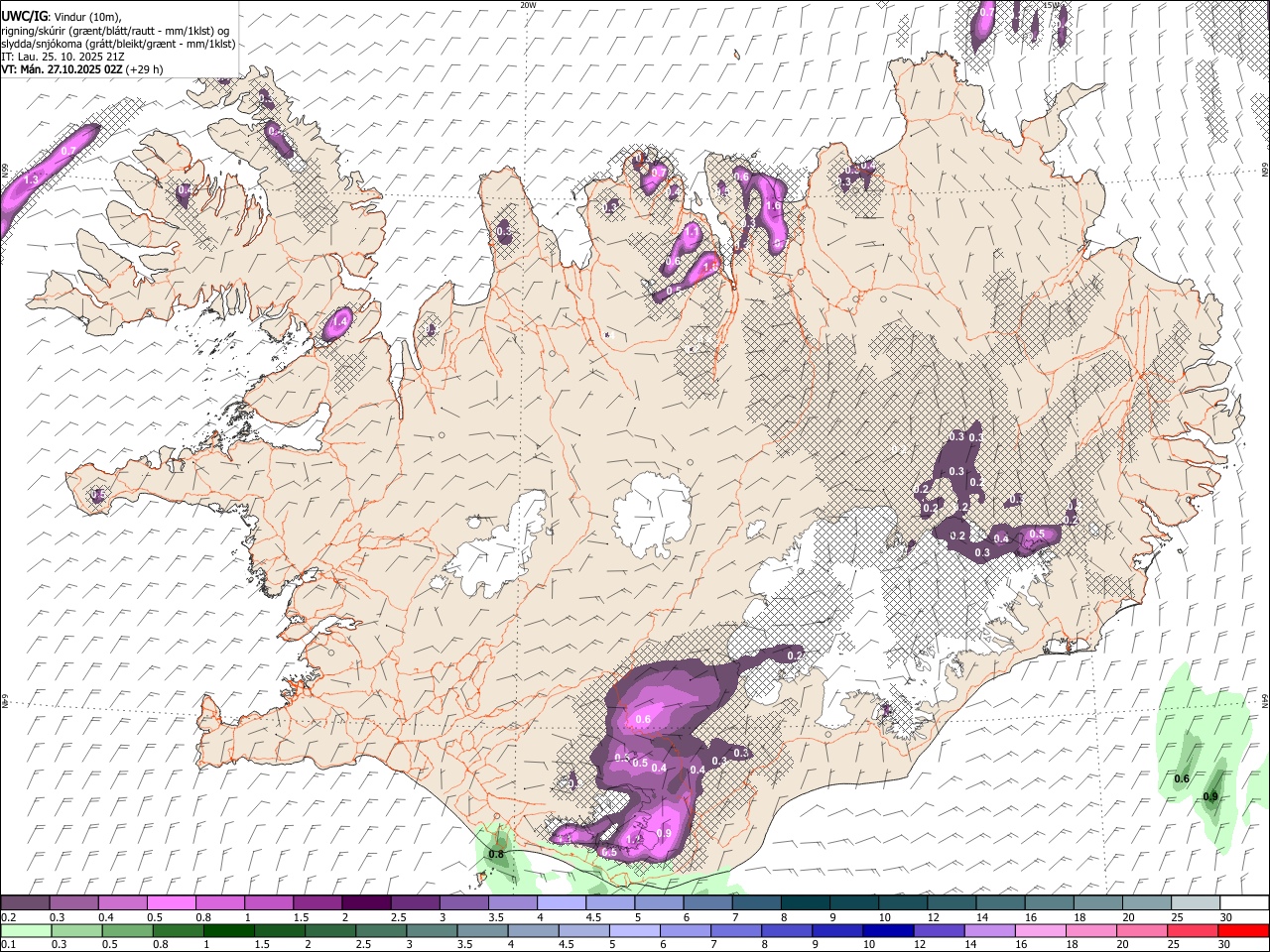Click the '0.7' value in the pink band offshore northwest

click(x=68, y=151)
